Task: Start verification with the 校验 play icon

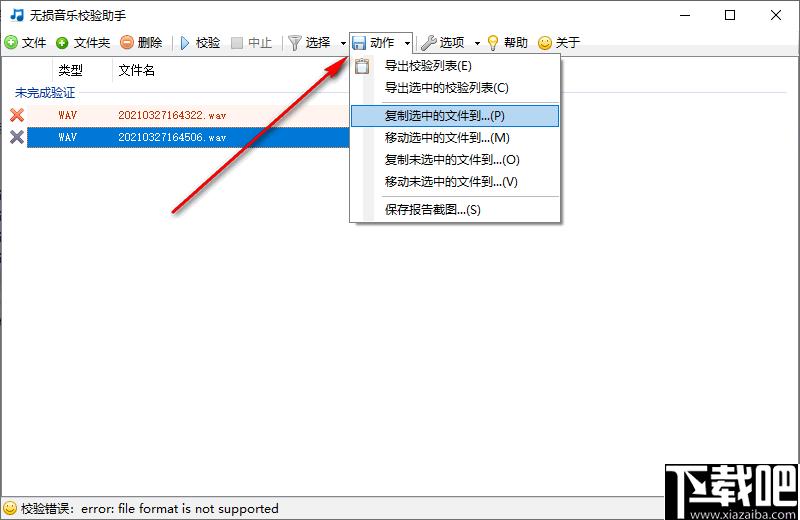Action: pos(185,43)
